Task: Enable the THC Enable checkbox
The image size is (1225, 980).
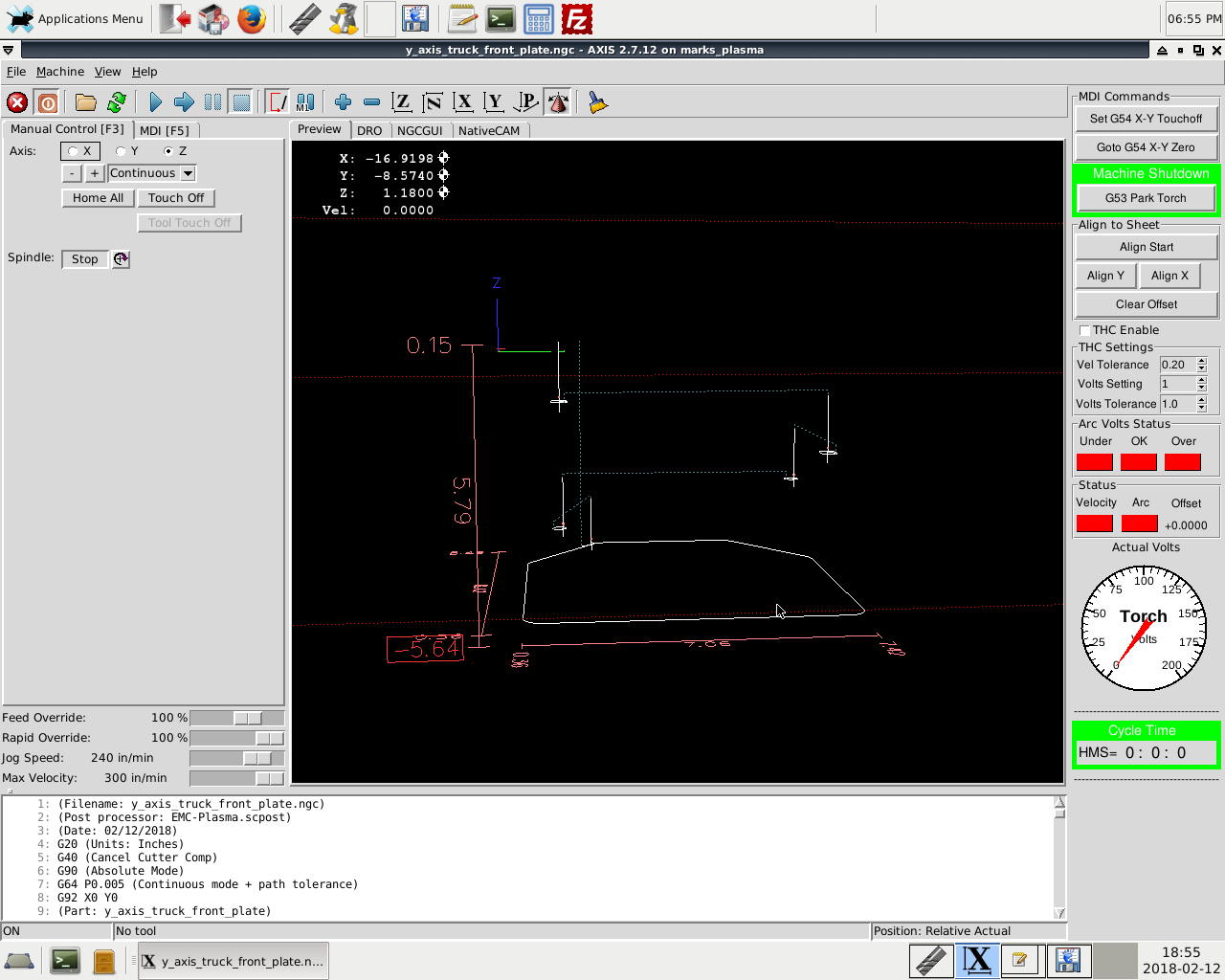Action: click(x=1085, y=330)
